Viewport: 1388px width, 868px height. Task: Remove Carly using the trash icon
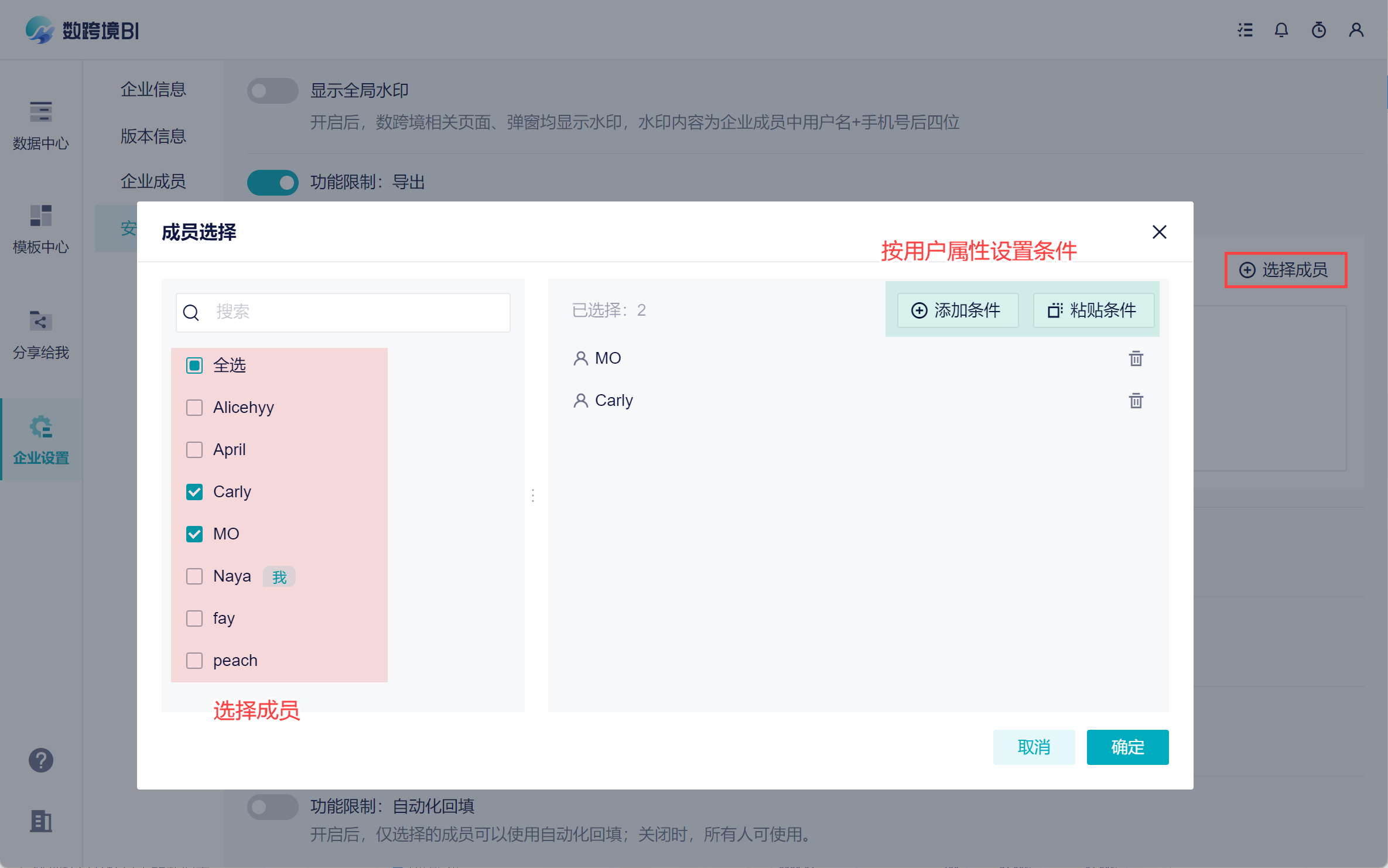pyautogui.click(x=1136, y=401)
